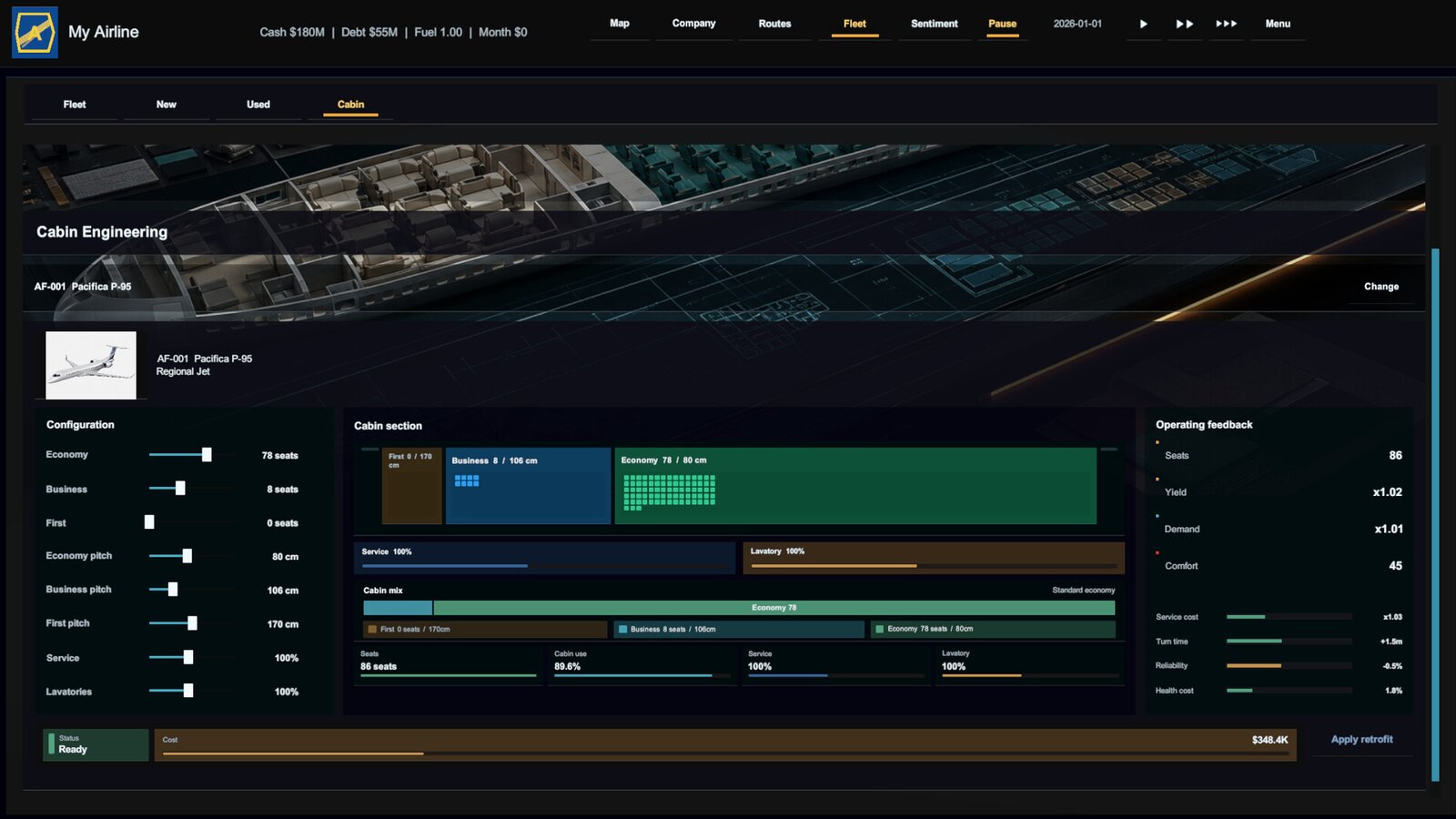This screenshot has height=819, width=1456.
Task: Adjust the Business seats slider
Action: point(180,489)
